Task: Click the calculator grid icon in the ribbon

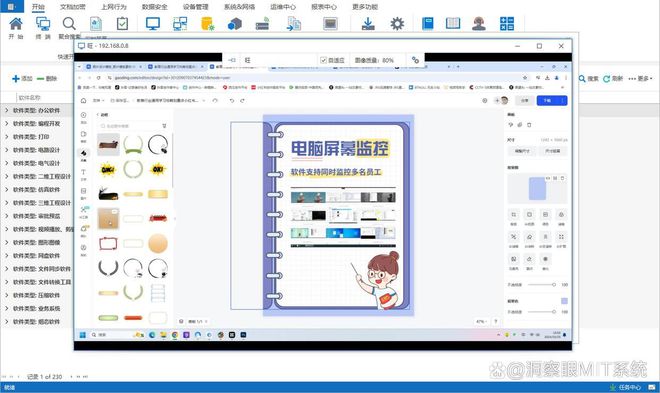Action: (507, 24)
